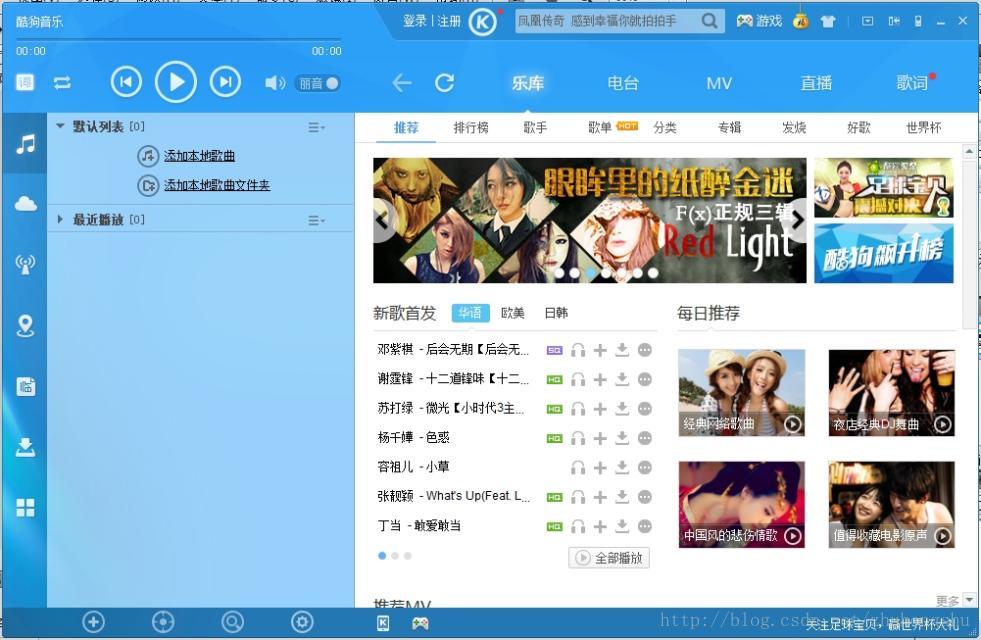Open location pin sidebar icon
This screenshot has height=640, width=981.
pos(25,326)
